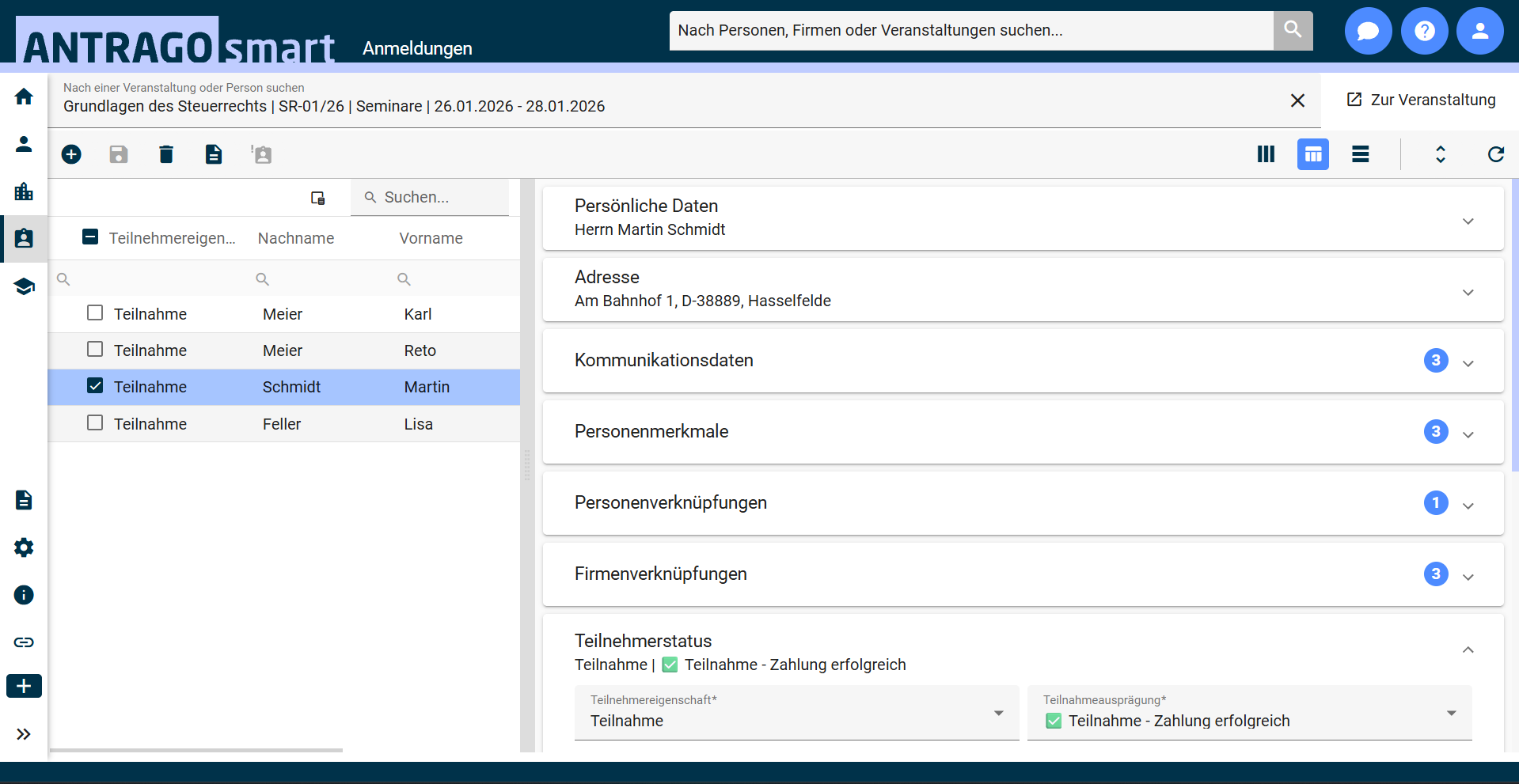Uncheck the Schmidt Martin row checkbox
This screenshot has height=784, width=1519.
tap(95, 386)
